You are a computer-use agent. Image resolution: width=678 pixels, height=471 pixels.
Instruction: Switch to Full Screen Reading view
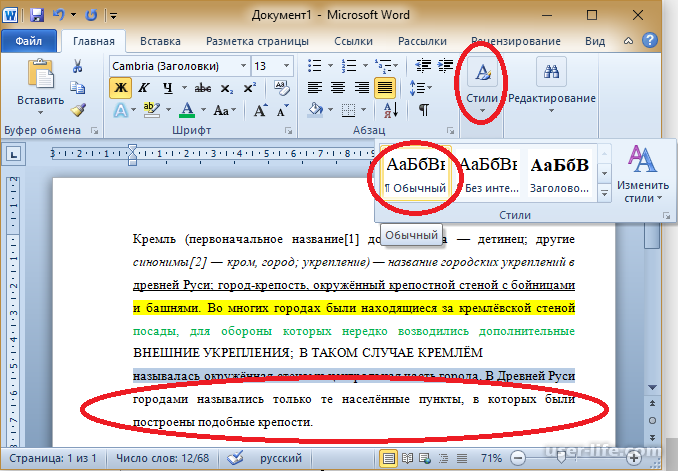407,458
